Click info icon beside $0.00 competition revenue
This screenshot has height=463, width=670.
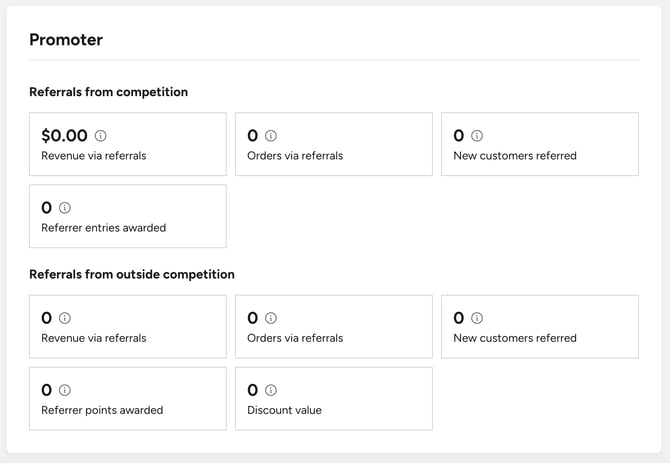(x=100, y=136)
